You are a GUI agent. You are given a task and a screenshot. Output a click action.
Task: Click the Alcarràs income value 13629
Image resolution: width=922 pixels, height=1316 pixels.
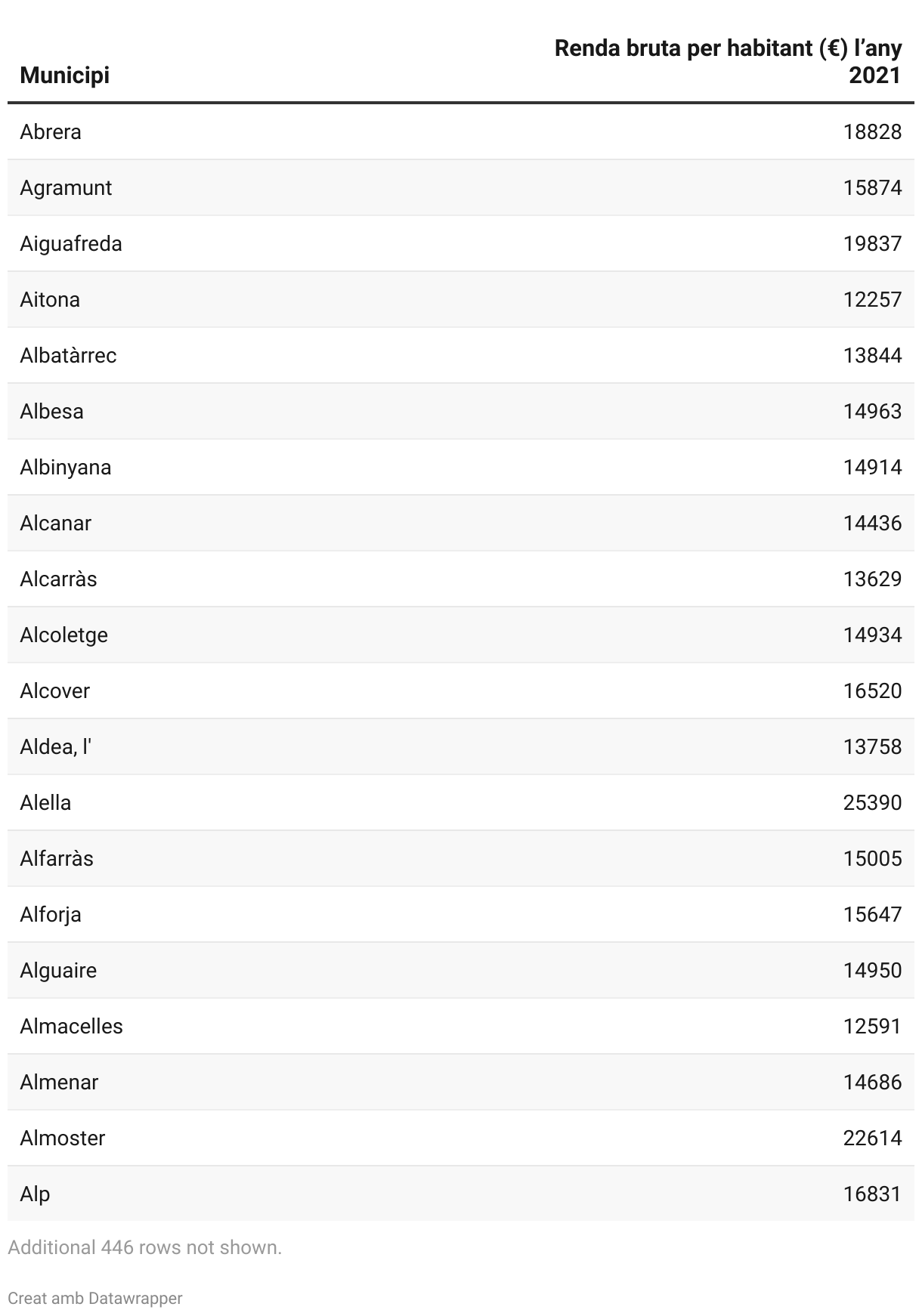pyautogui.click(x=872, y=579)
